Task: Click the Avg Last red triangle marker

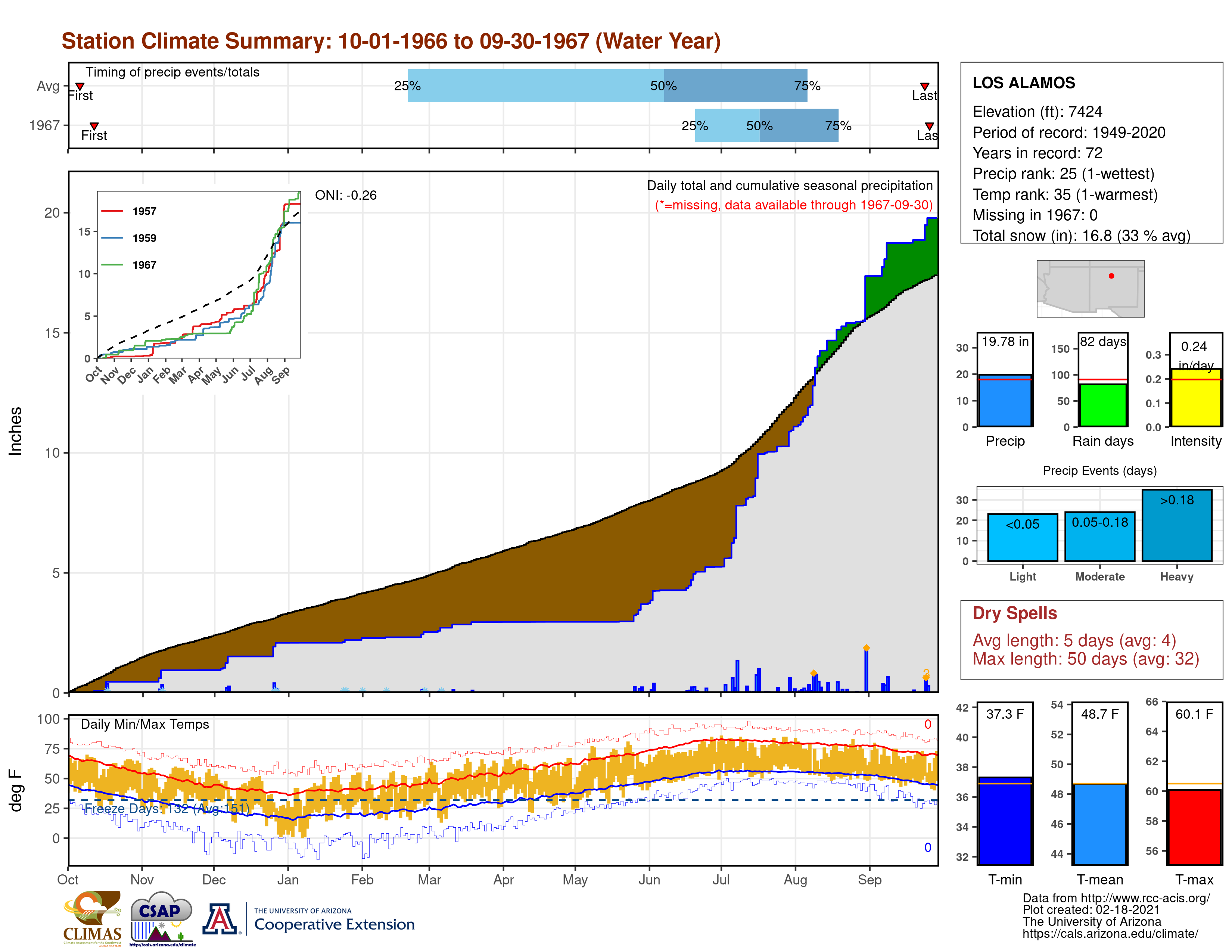Action: [925, 86]
